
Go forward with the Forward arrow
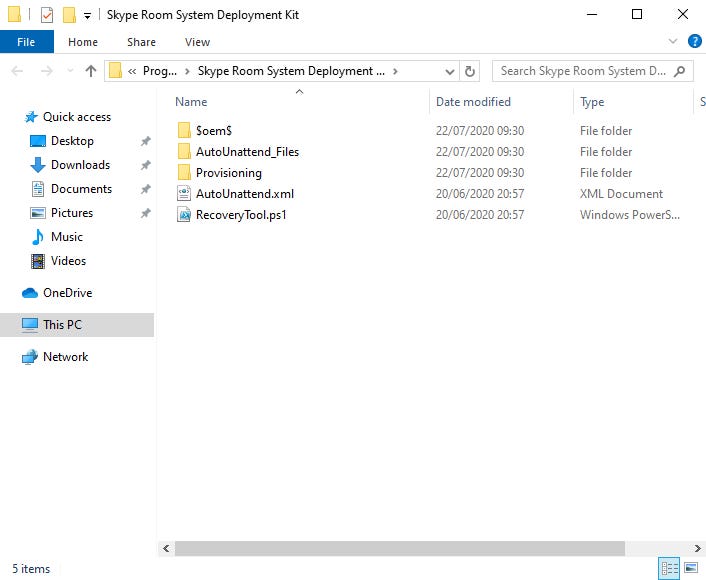coord(46,71)
